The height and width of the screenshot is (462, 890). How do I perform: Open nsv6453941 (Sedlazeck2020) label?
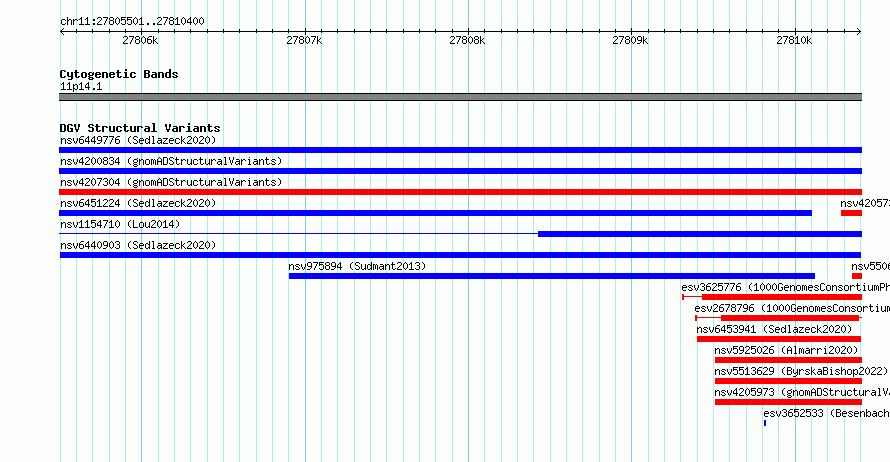click(774, 329)
